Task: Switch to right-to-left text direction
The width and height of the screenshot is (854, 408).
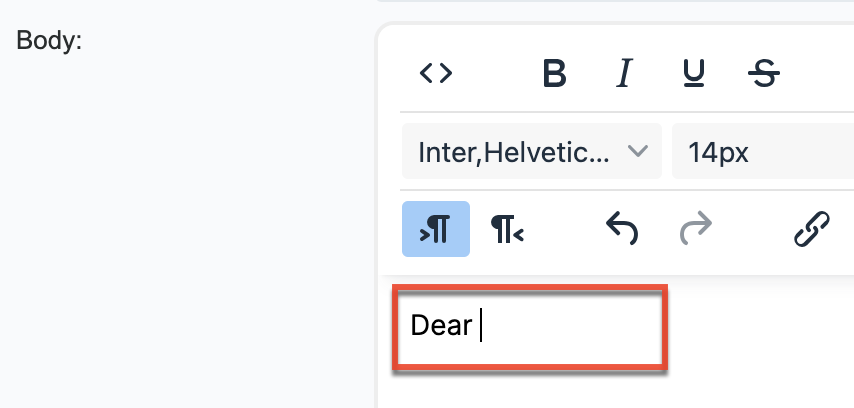Action: (x=507, y=230)
